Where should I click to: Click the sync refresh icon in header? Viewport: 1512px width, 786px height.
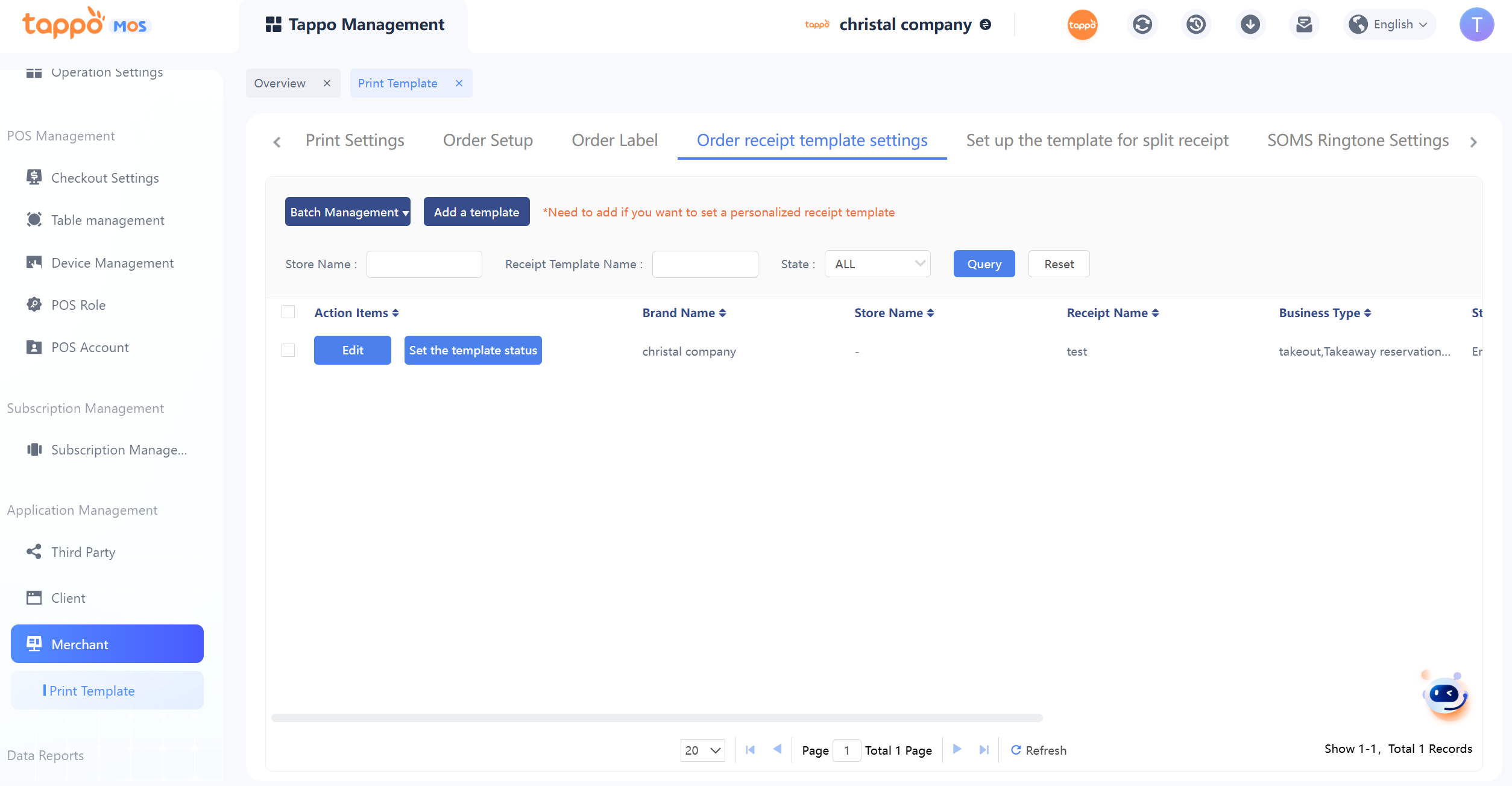1142,25
